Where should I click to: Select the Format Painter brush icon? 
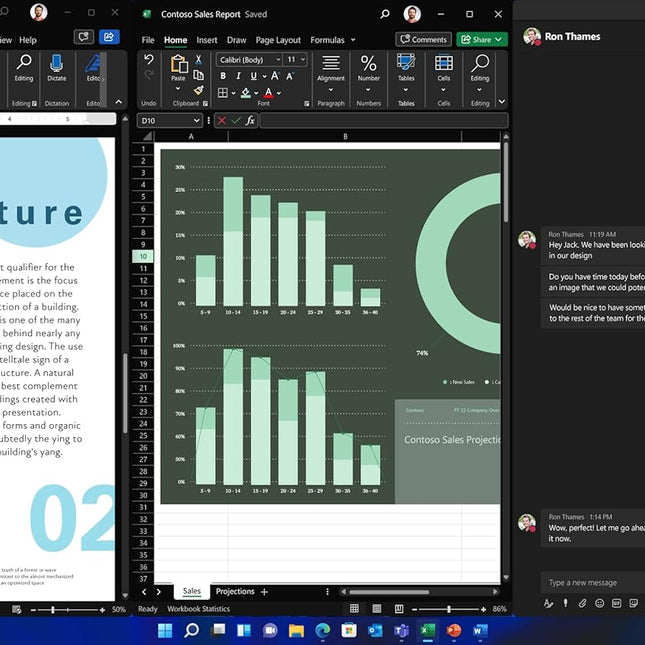pyautogui.click(x=199, y=90)
